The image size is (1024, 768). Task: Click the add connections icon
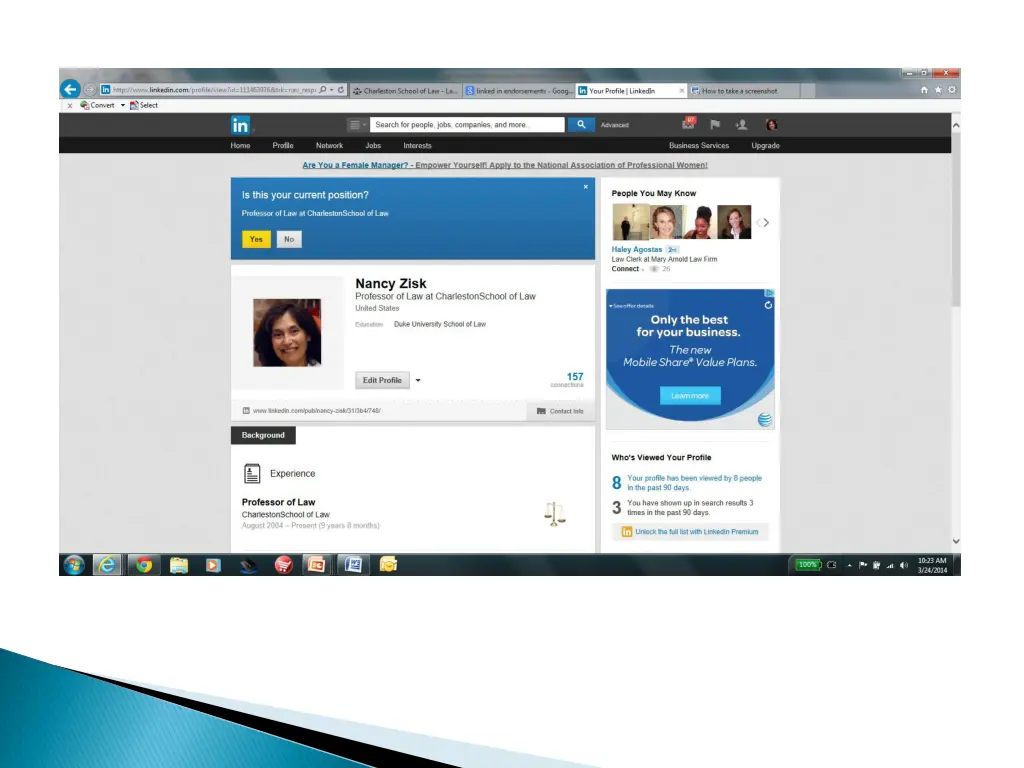pyautogui.click(x=741, y=125)
